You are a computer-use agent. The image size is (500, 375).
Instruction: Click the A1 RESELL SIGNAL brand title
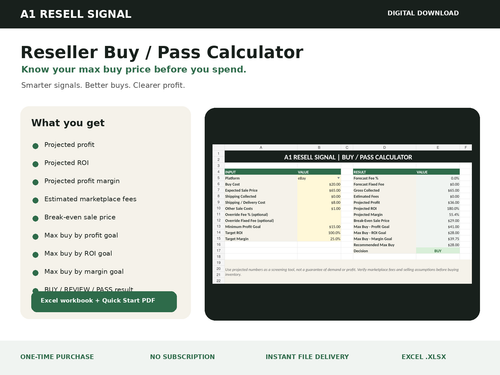tap(76, 14)
